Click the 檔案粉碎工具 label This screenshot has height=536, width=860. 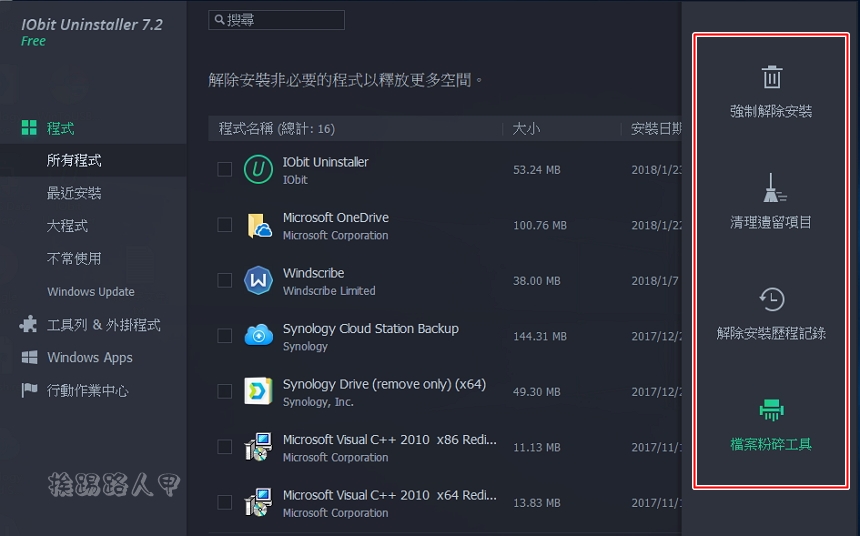(x=771, y=444)
